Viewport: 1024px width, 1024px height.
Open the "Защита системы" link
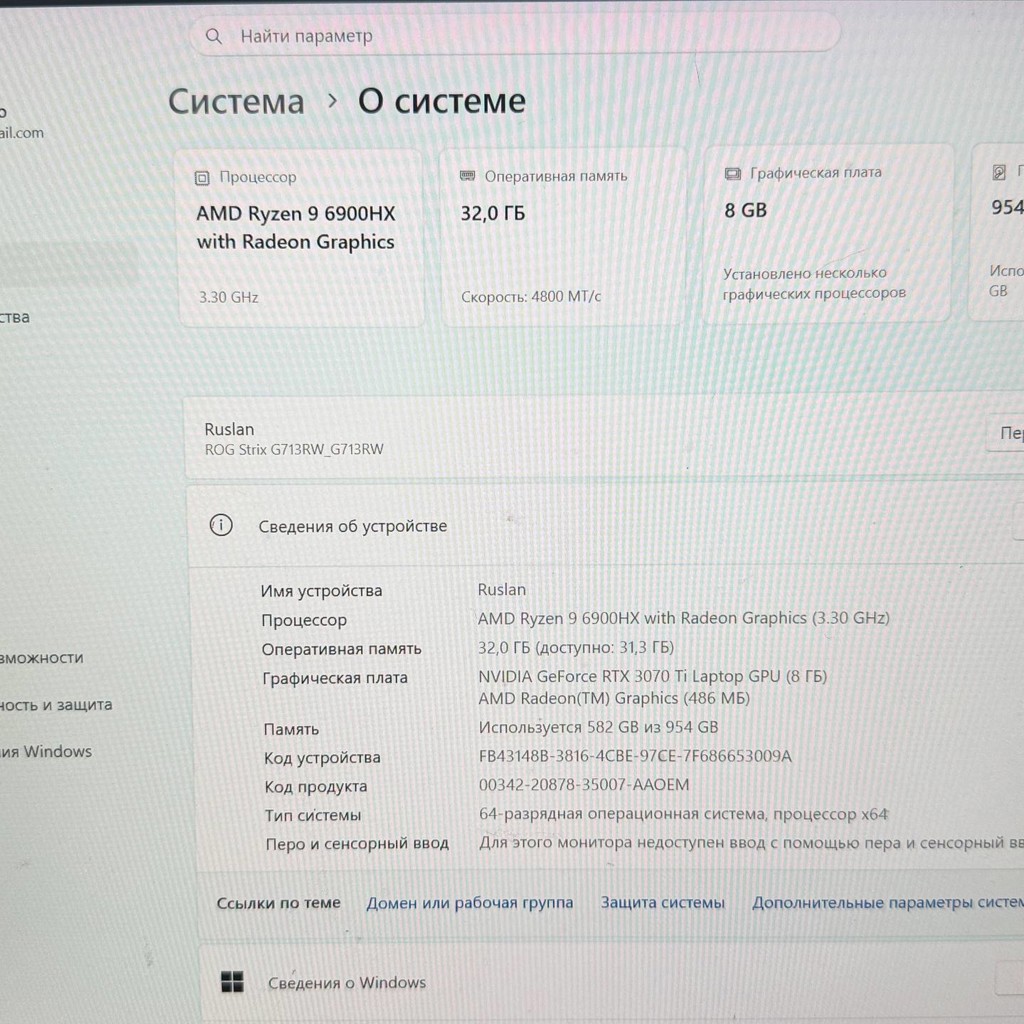click(663, 903)
